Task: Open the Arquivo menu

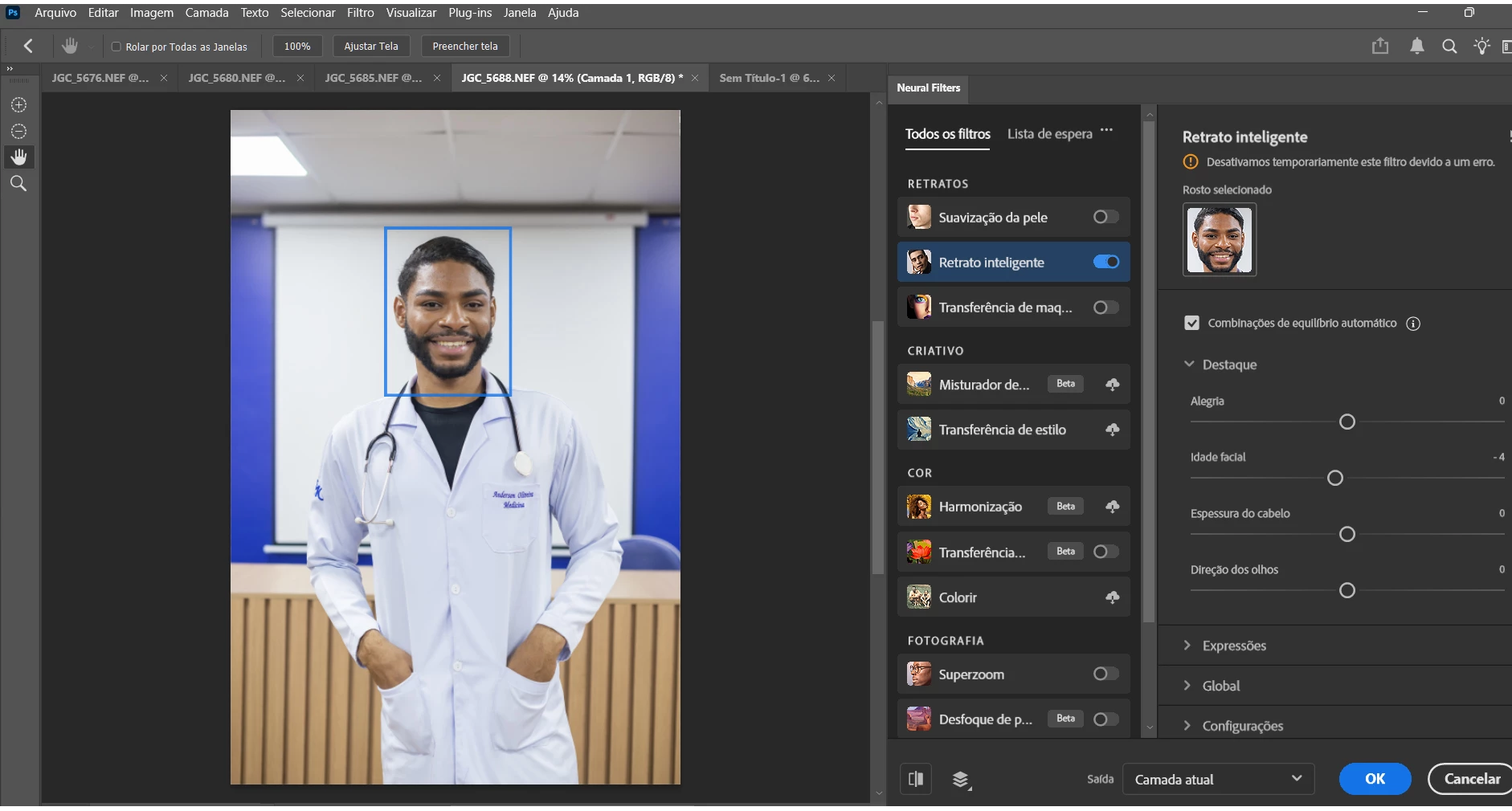Action: click(x=55, y=13)
